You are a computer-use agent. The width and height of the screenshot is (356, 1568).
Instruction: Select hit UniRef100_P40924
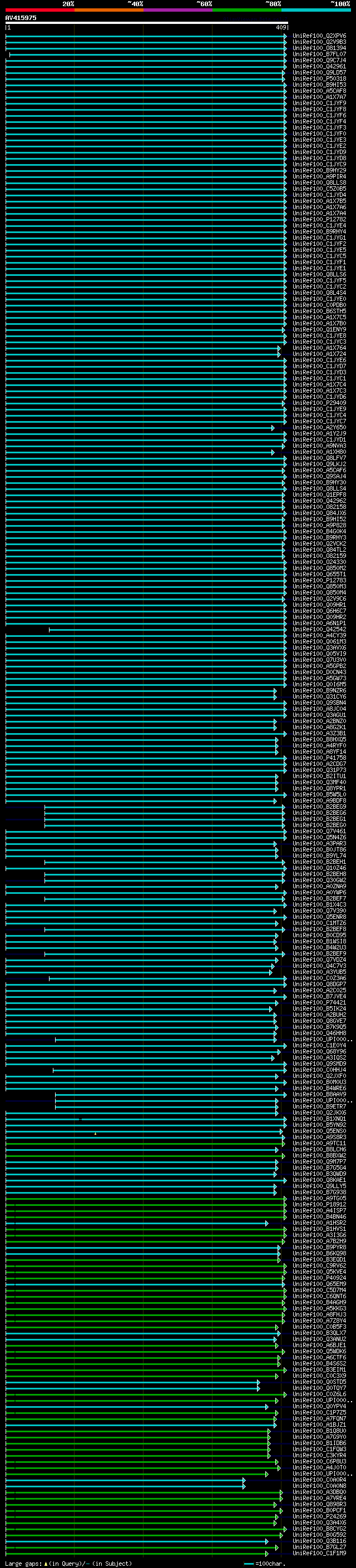(x=319, y=1278)
